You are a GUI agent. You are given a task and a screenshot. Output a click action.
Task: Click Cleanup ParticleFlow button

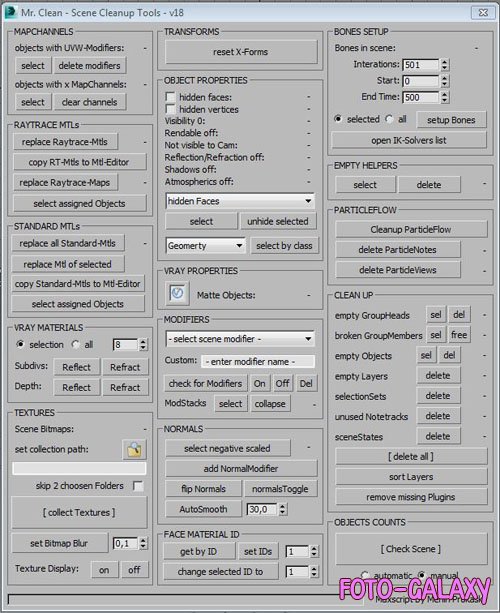point(411,229)
